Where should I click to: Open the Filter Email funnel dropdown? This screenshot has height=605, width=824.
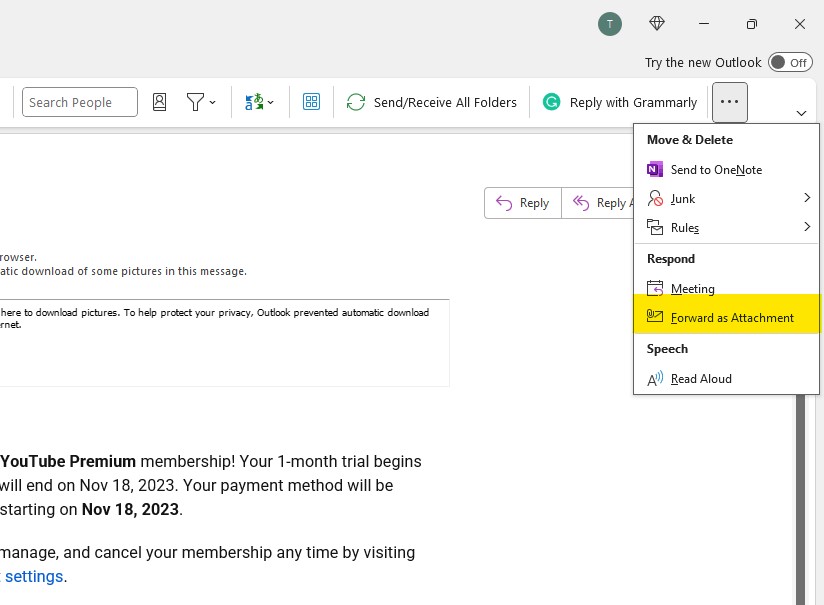[201, 102]
